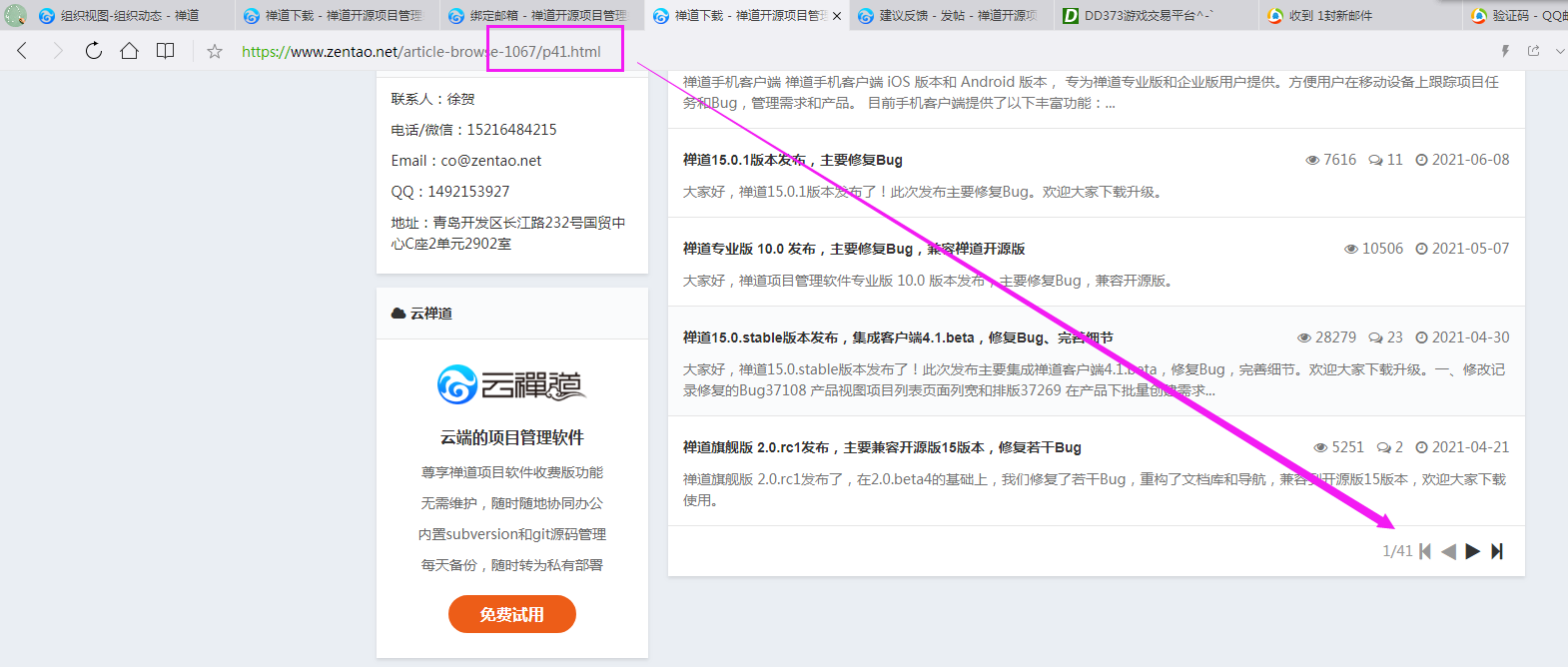Viewport: 1568px width, 667px height.
Task: Close the active 禅道下载 tab
Action: click(837, 16)
